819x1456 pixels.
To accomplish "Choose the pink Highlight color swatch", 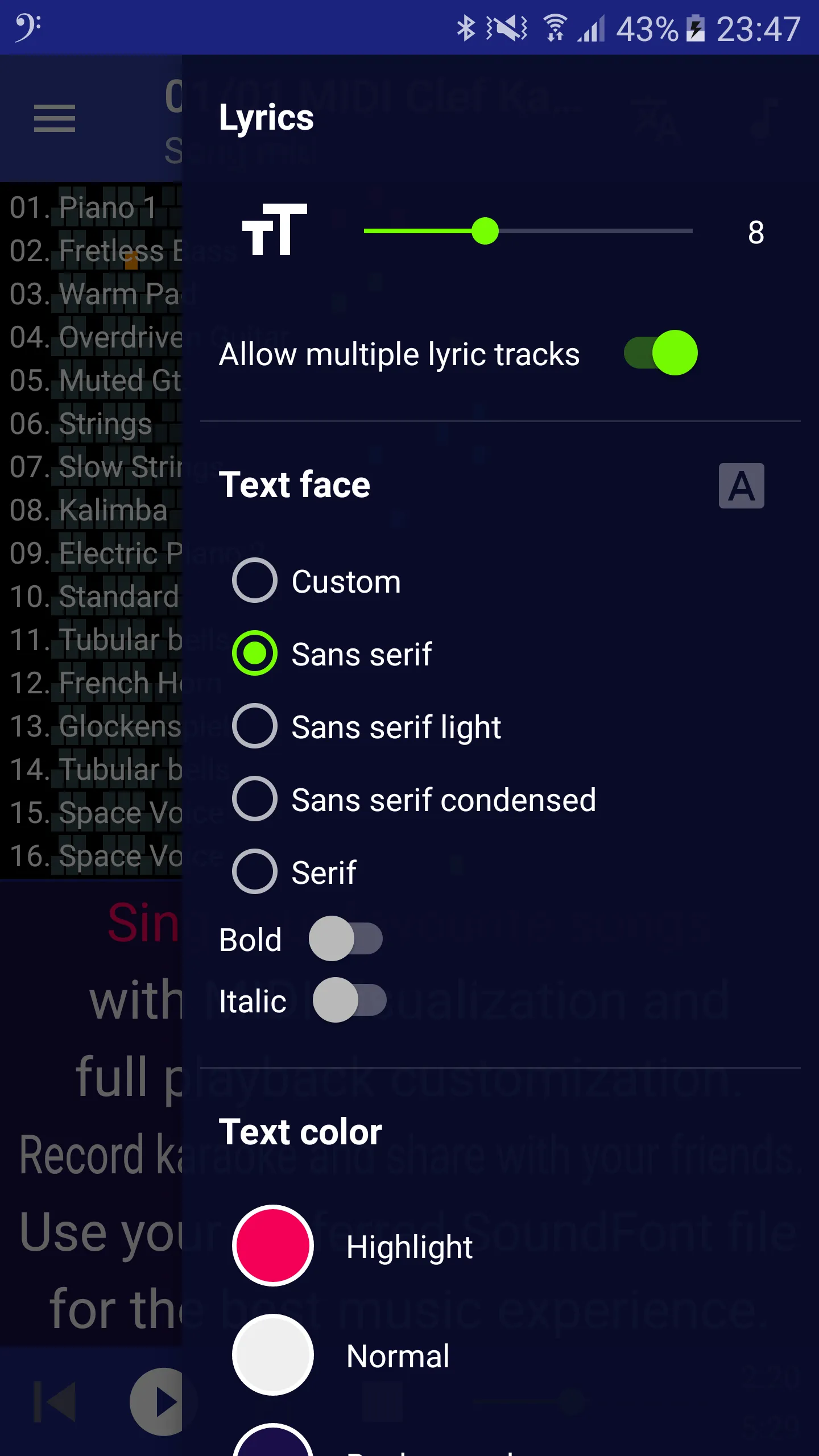I will 272,1245.
